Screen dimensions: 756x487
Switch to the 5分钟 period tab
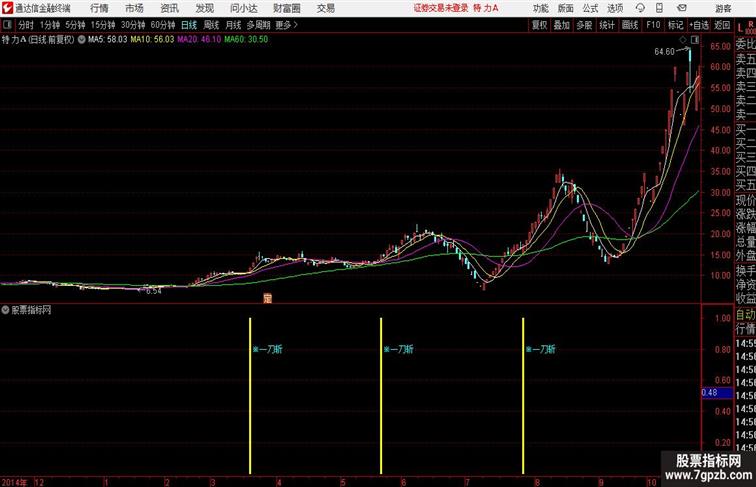click(75, 25)
